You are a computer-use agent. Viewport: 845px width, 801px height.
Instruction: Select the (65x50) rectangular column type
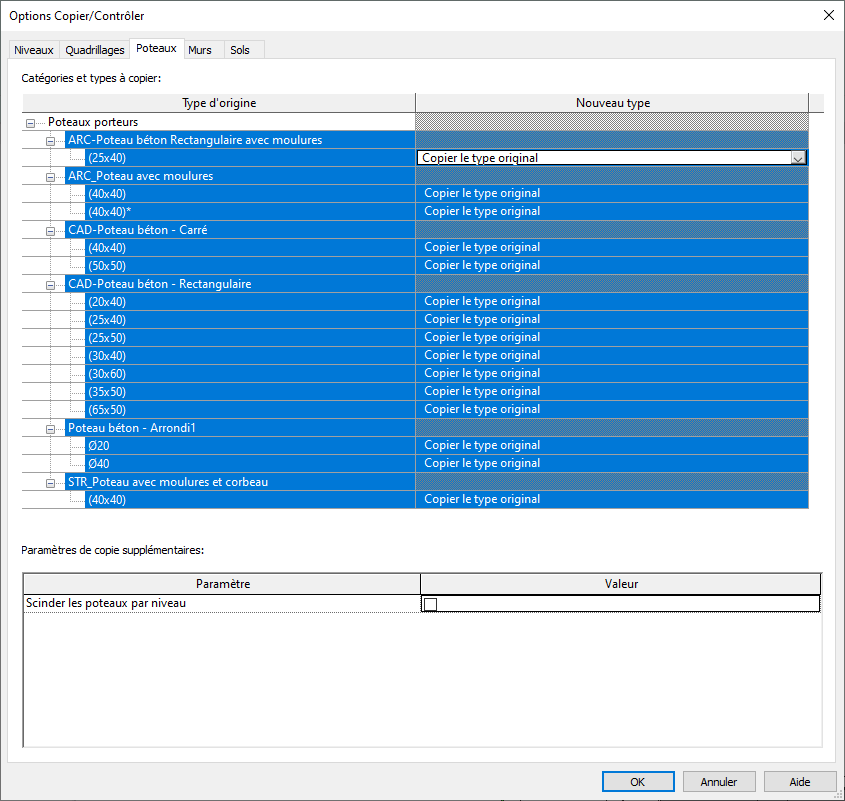point(107,410)
